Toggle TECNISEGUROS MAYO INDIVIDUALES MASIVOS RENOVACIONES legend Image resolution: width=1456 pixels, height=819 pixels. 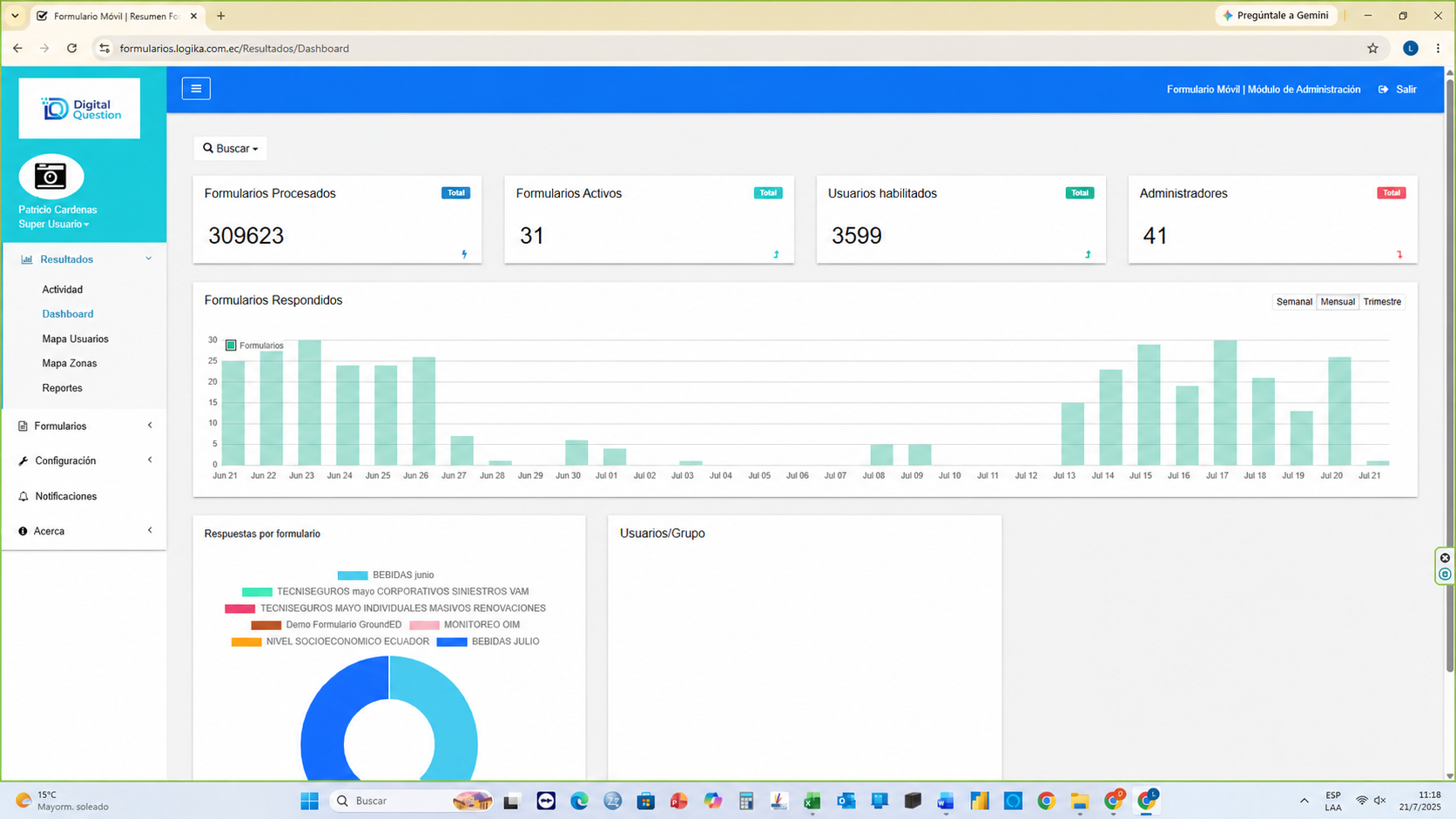tap(385, 608)
